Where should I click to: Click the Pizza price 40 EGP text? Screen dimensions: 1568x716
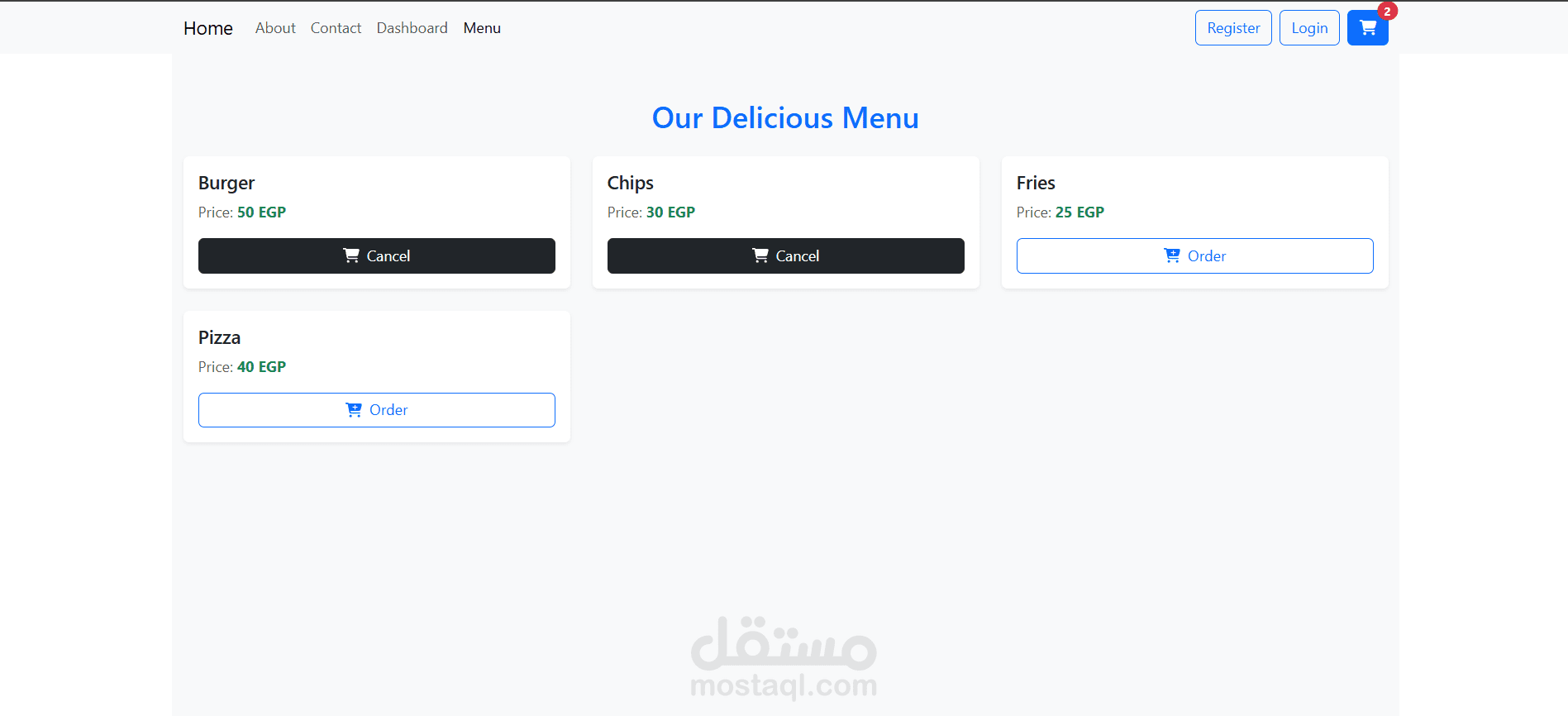[261, 367]
